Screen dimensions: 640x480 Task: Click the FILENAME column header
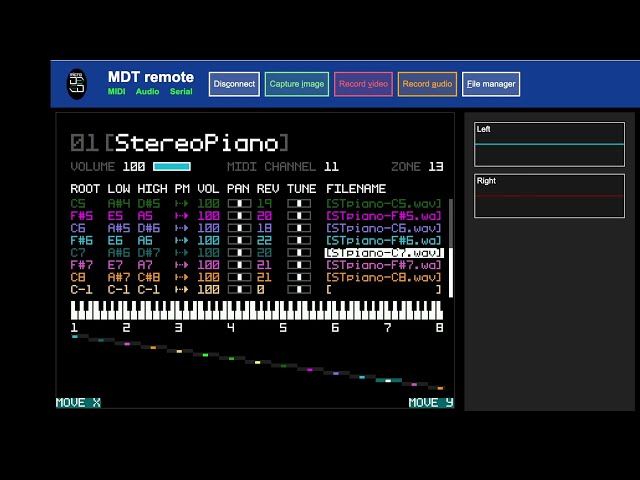[x=356, y=189]
